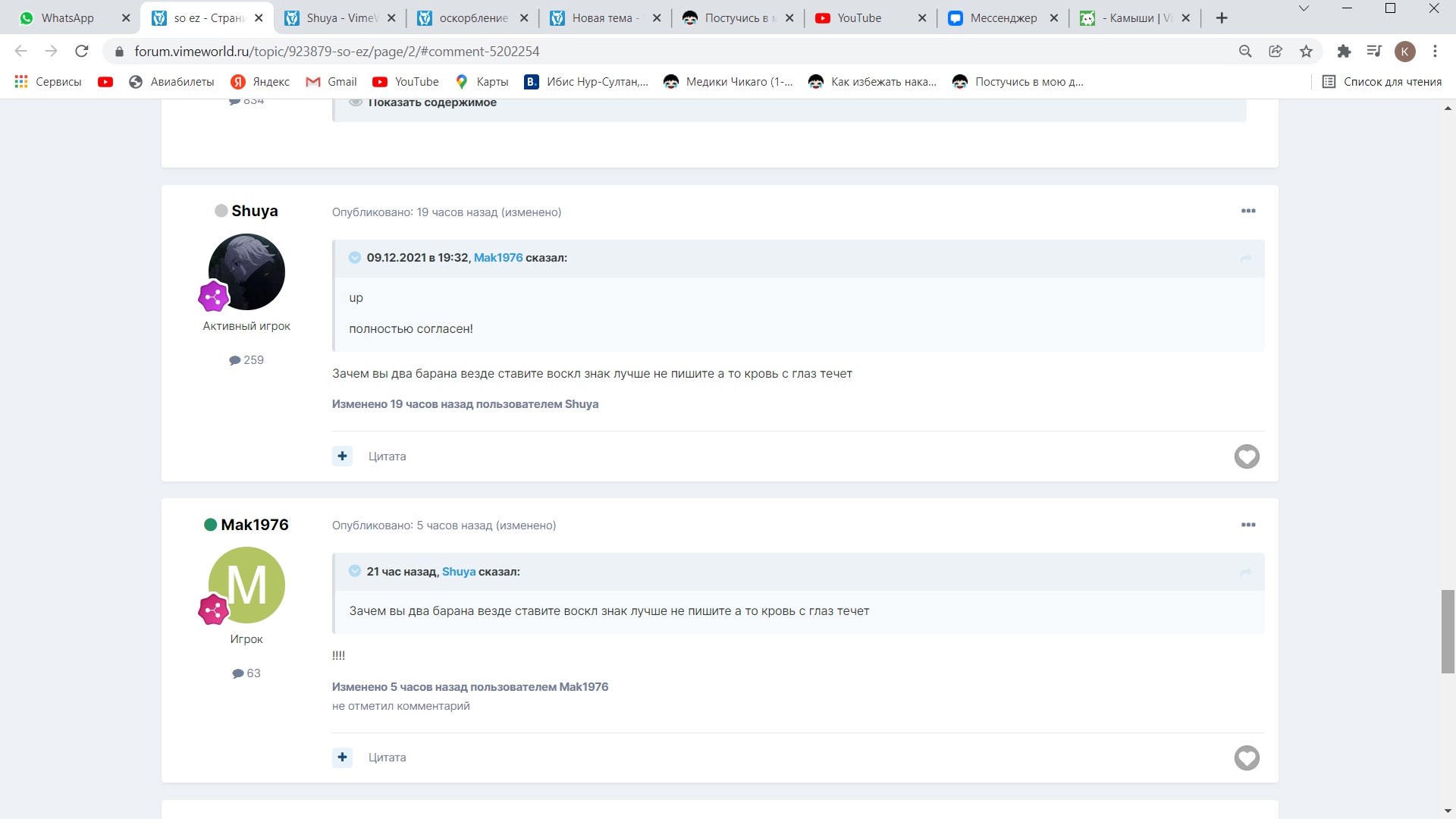The height and width of the screenshot is (819, 1456).
Task: Open Gmail bookmark
Action: (331, 82)
